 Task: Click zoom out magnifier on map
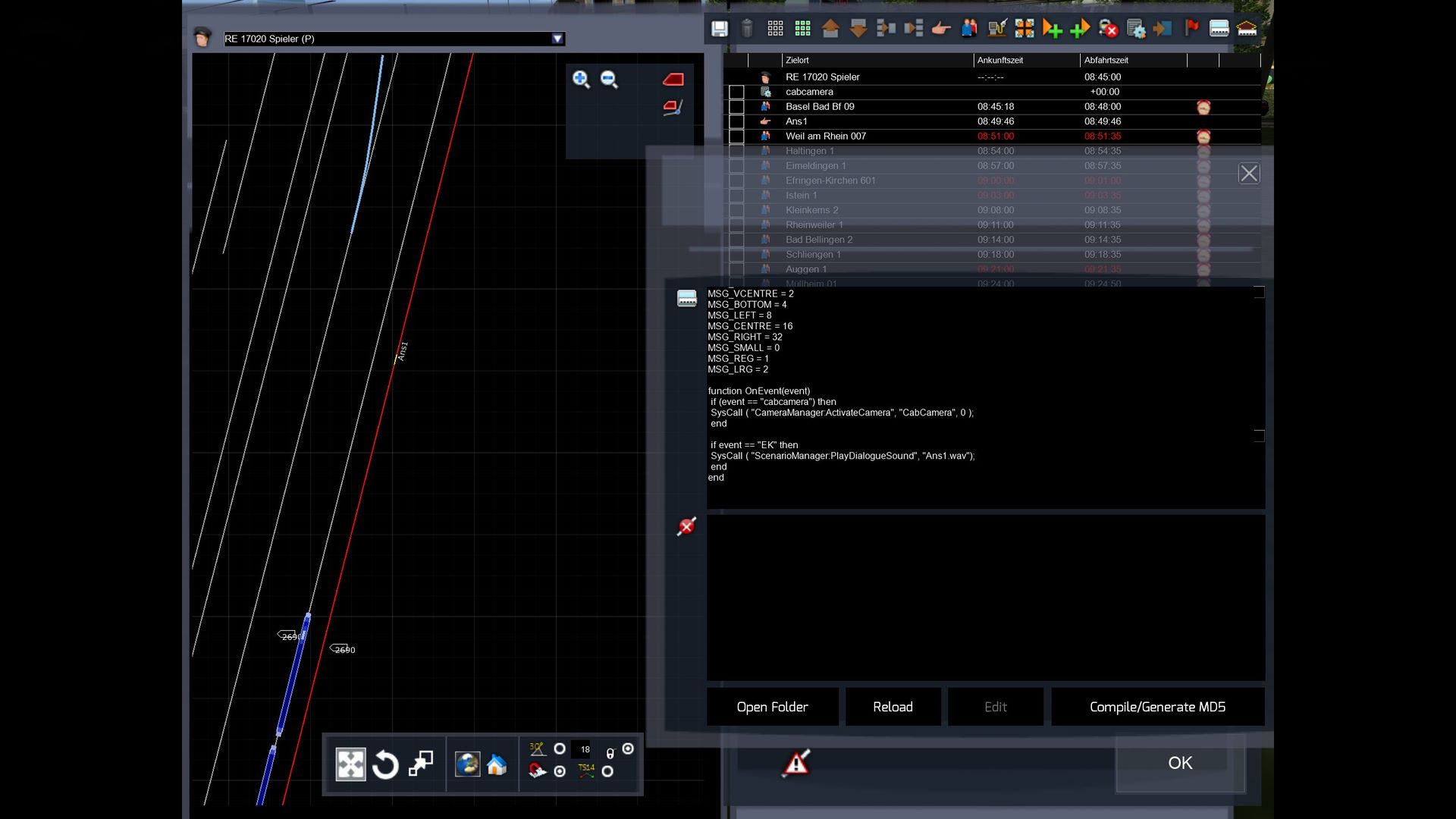point(609,79)
